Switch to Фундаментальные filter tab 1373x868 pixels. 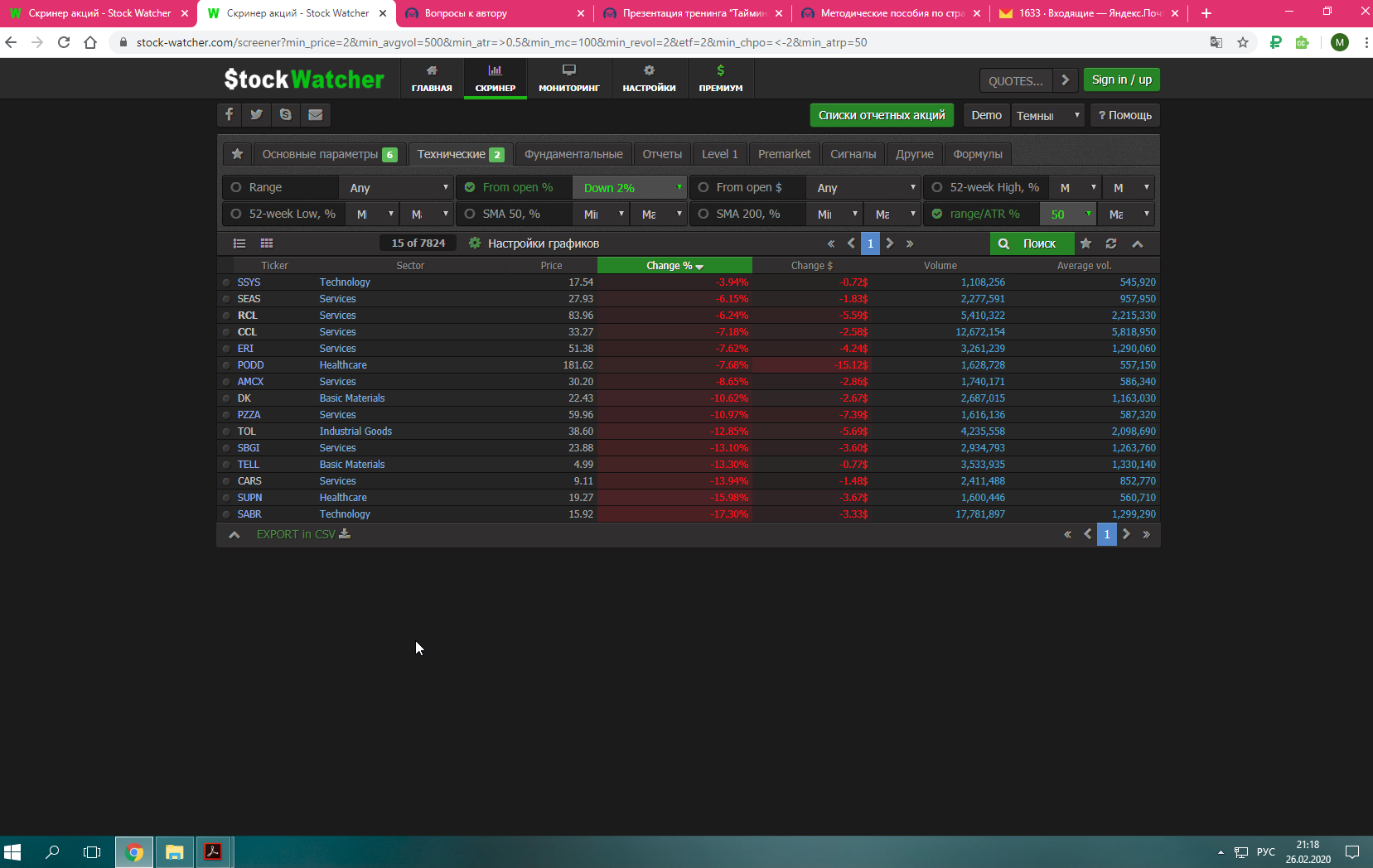click(x=573, y=154)
